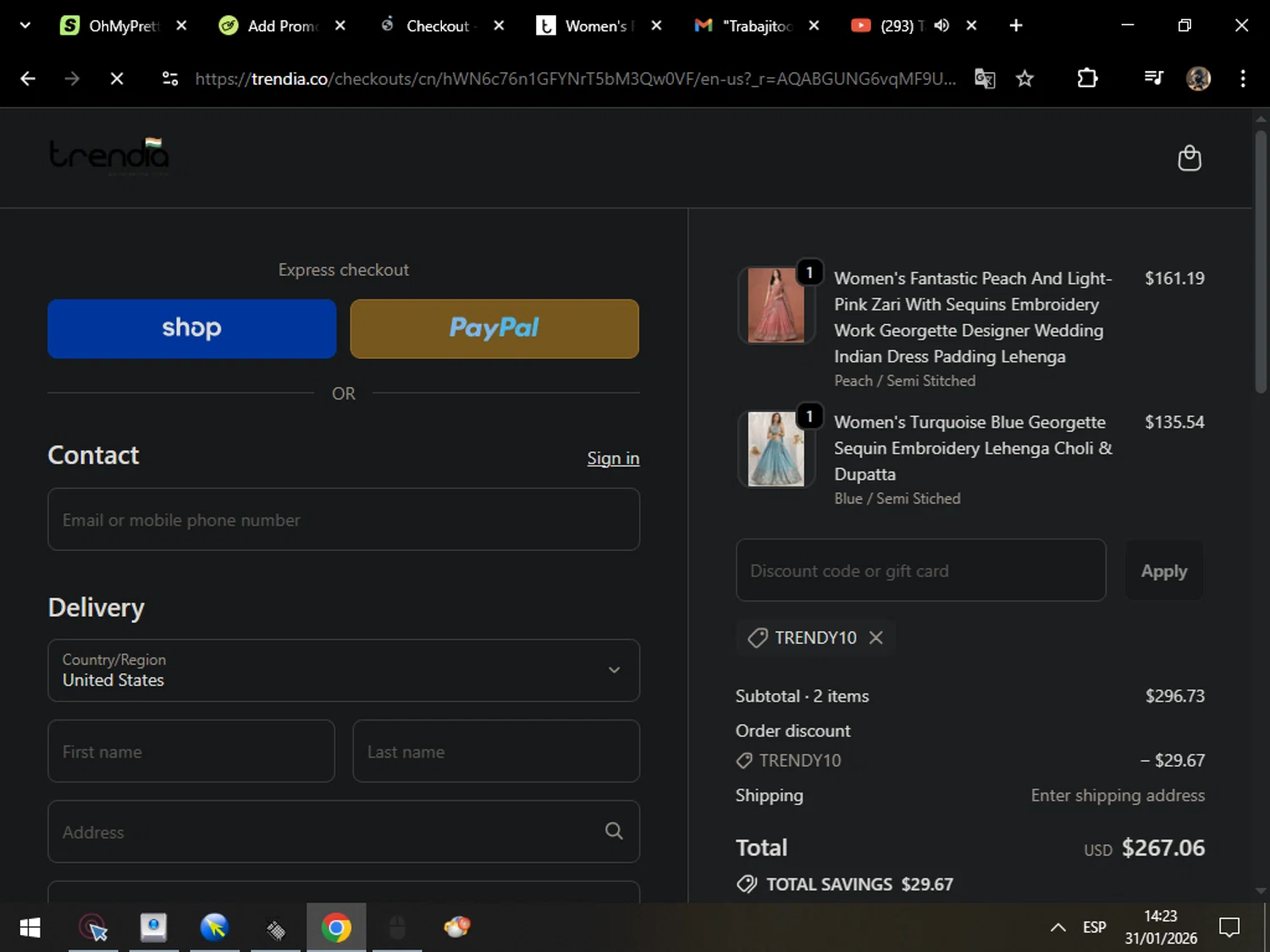This screenshot has height=952, width=1270.
Task: Open Chrome three-dot menu
Action: point(1243,79)
